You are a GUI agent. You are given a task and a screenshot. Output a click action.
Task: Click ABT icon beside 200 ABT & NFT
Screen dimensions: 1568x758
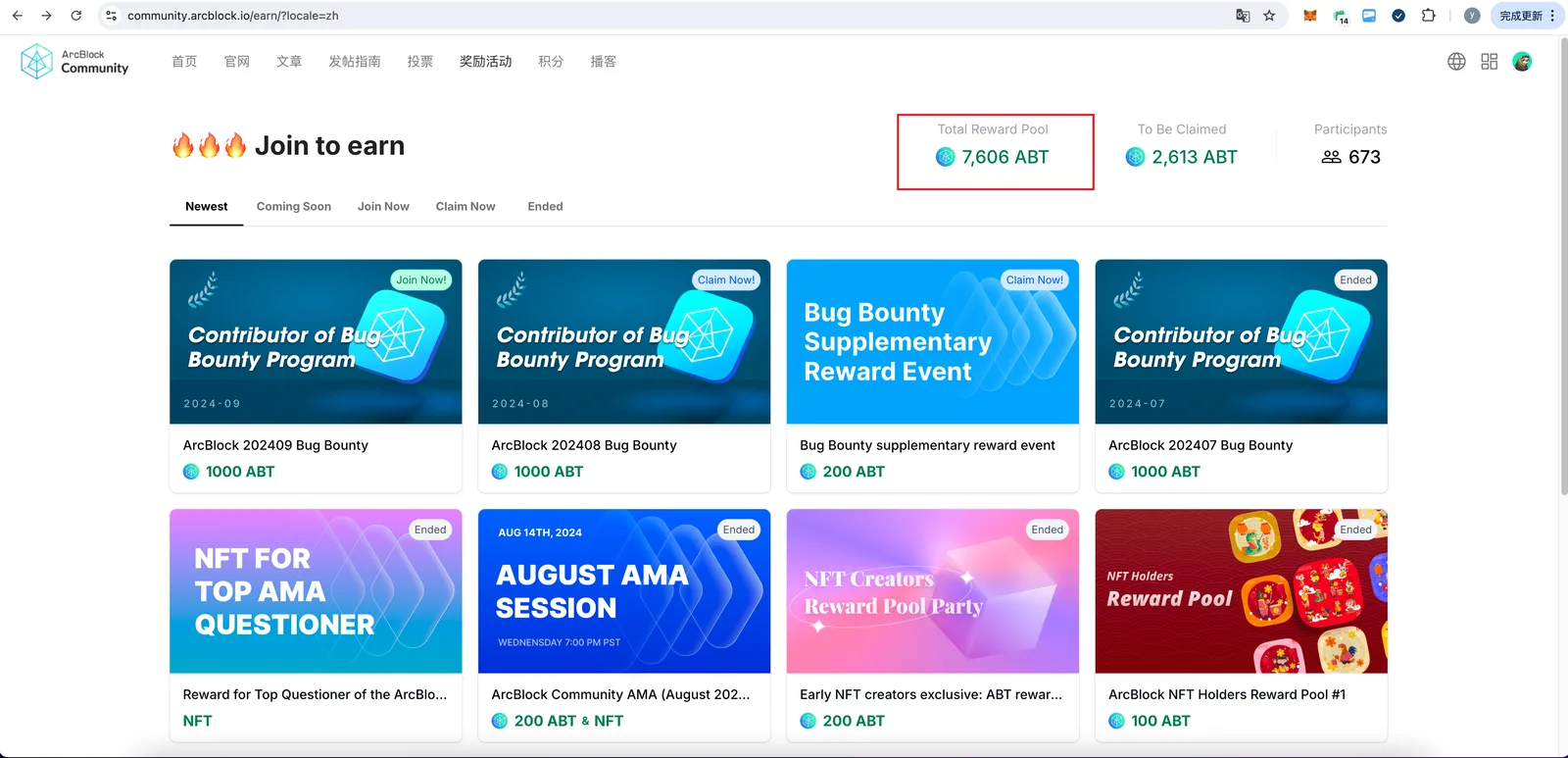click(500, 721)
